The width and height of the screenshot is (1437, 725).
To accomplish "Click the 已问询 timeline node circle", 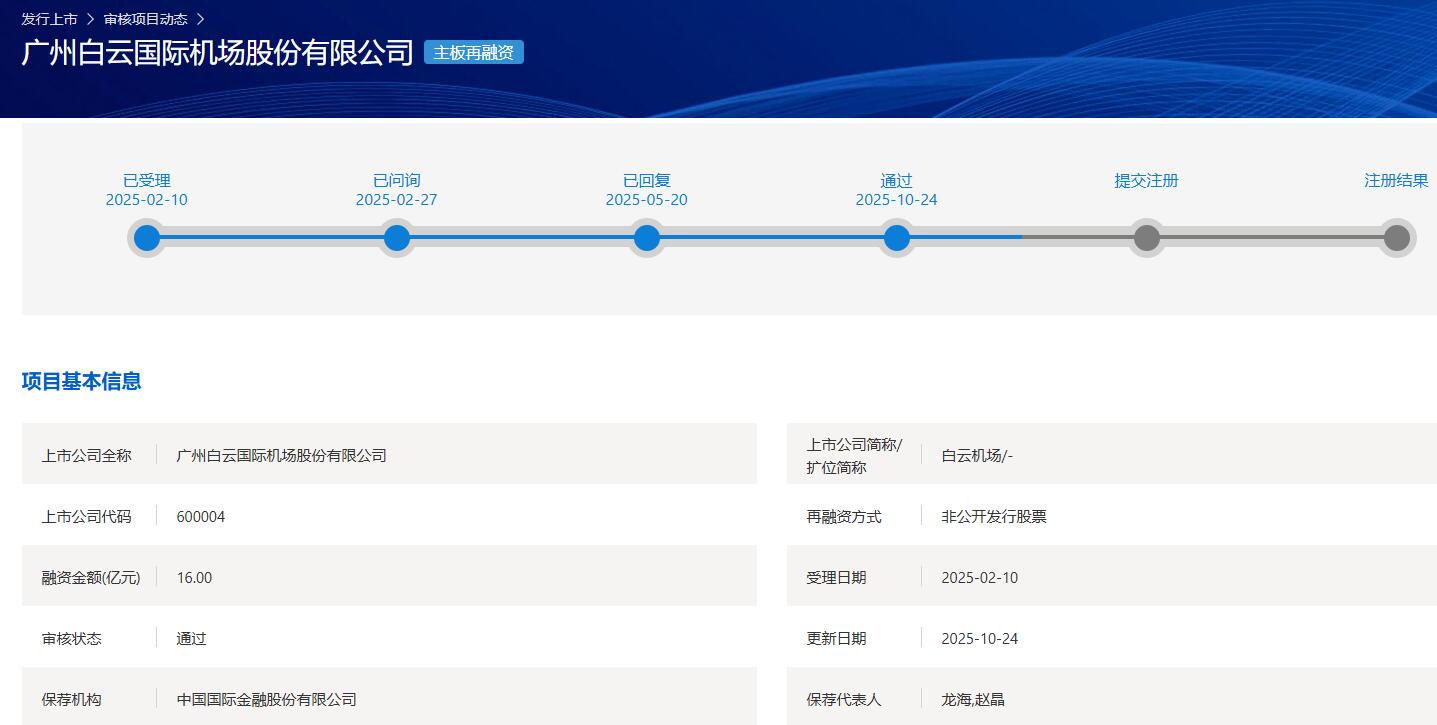I will [397, 238].
